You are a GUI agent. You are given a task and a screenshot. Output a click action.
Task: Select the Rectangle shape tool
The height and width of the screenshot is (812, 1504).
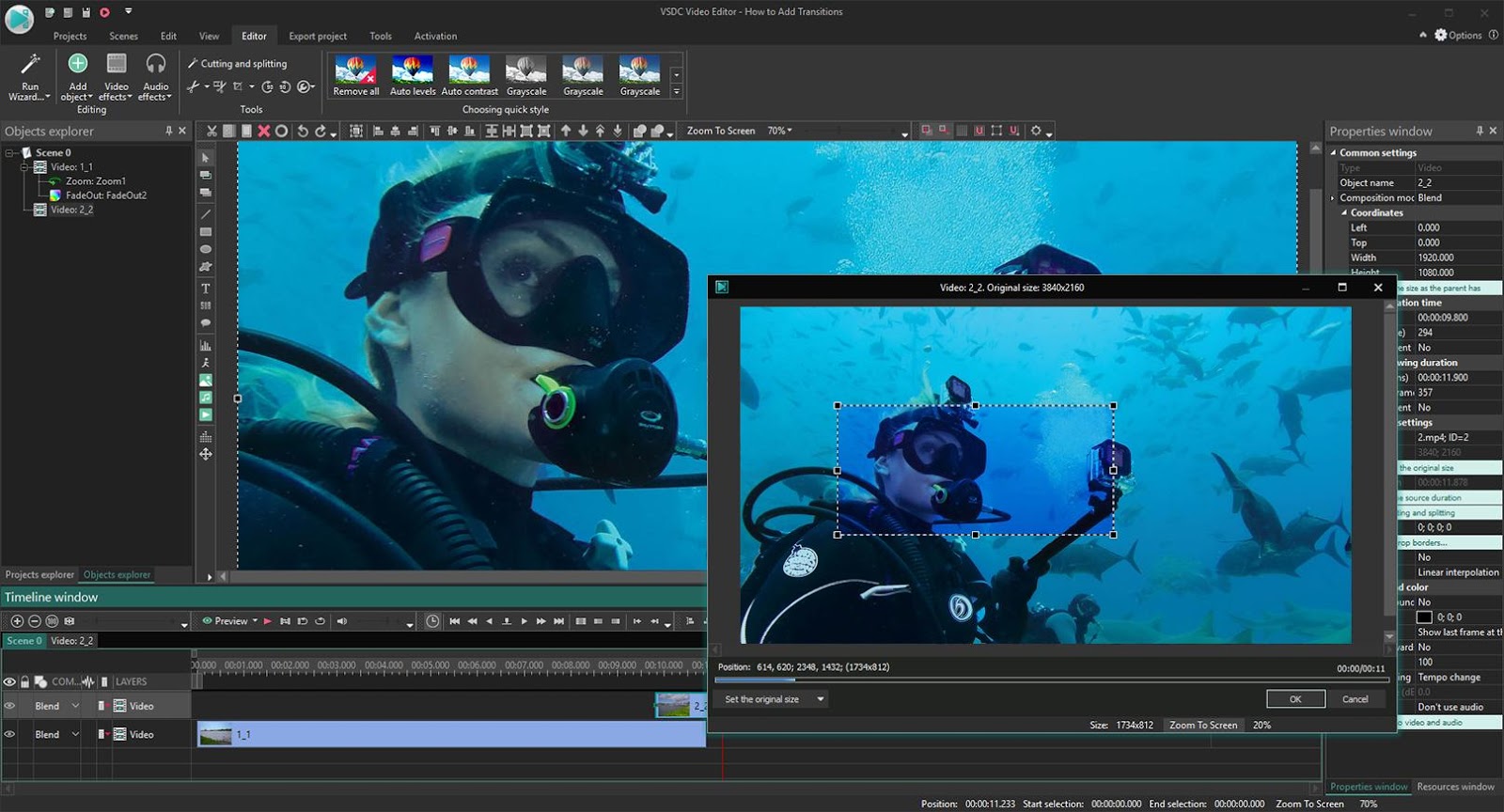coord(206,231)
